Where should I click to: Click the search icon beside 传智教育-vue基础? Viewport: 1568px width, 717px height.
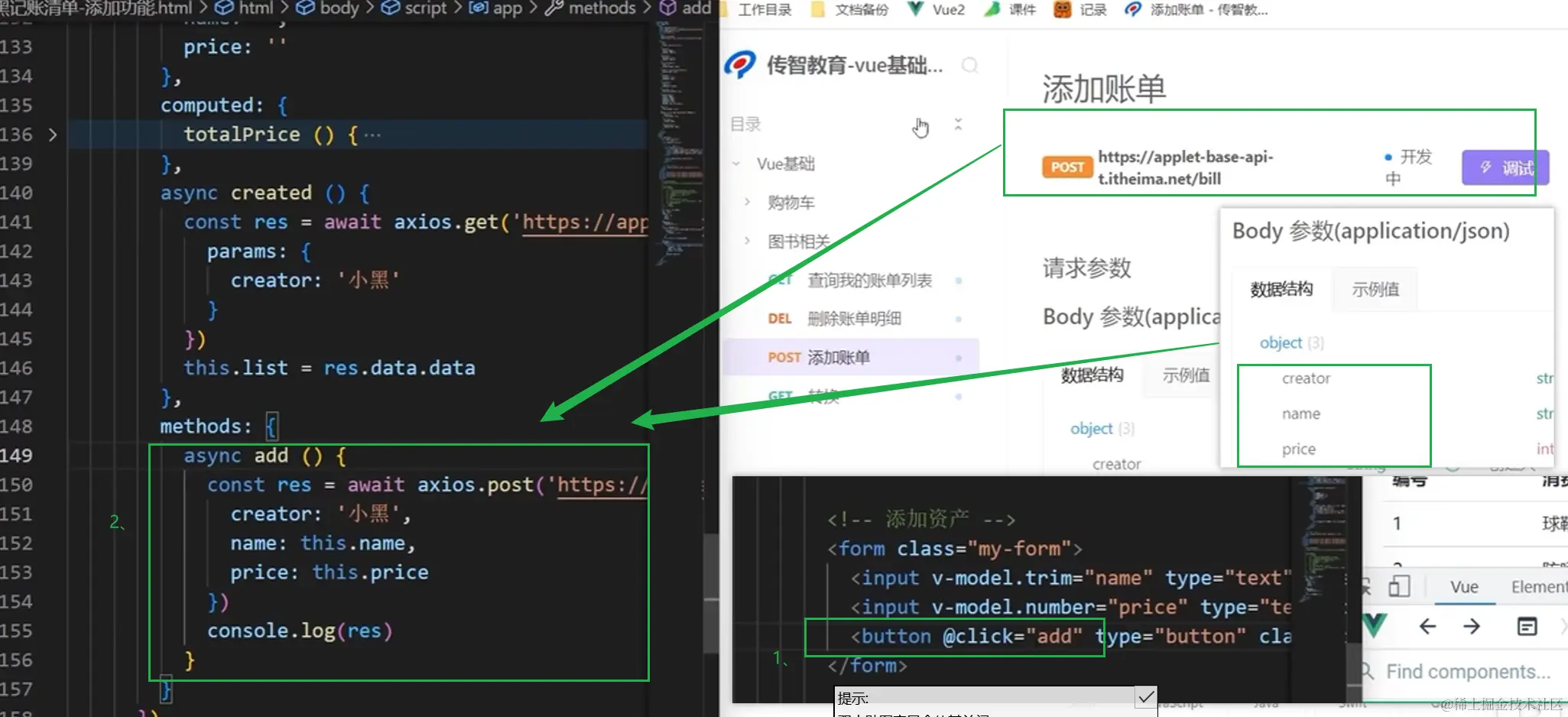coord(969,66)
